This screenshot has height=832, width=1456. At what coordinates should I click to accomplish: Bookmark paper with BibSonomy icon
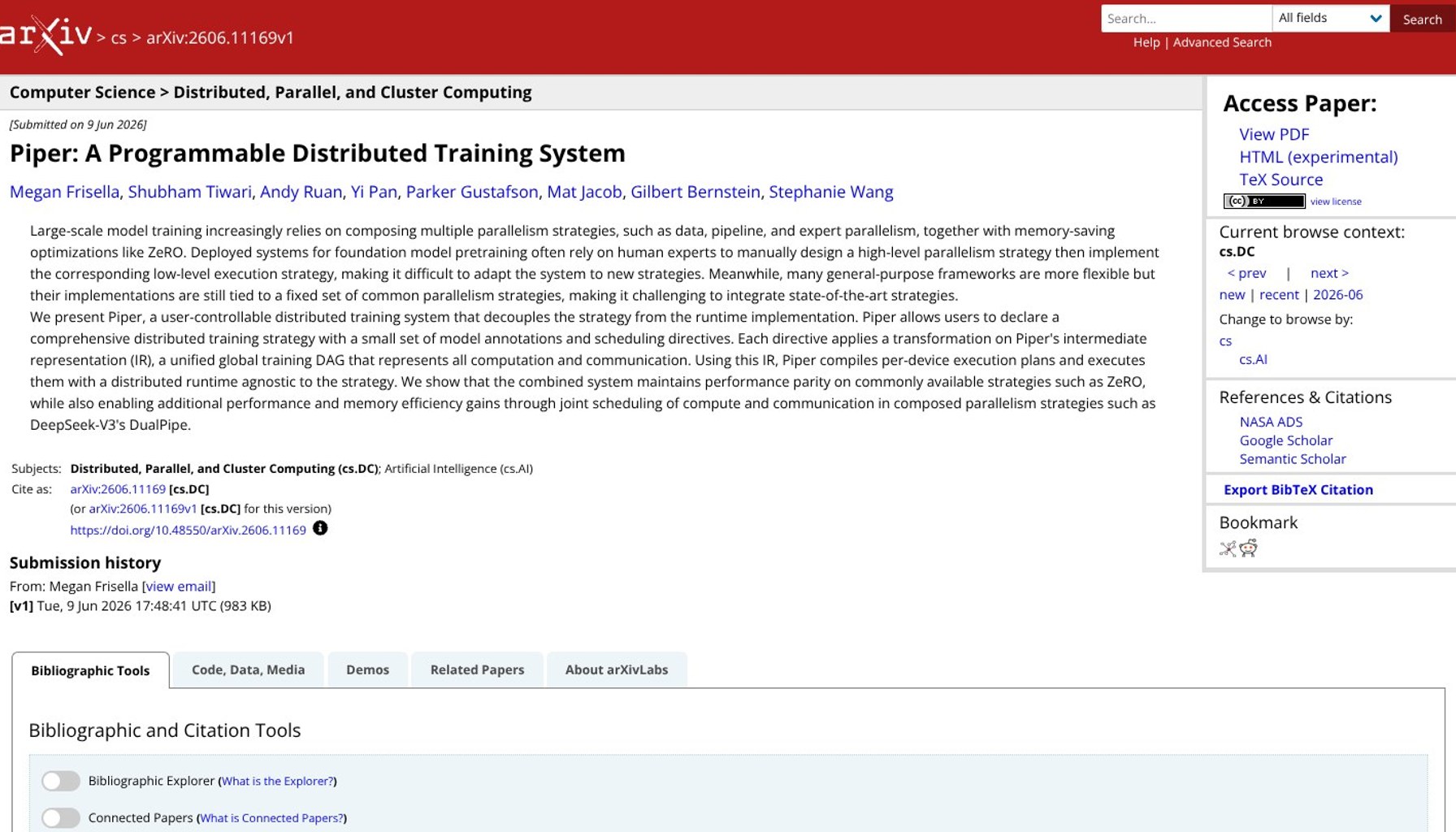point(1228,548)
